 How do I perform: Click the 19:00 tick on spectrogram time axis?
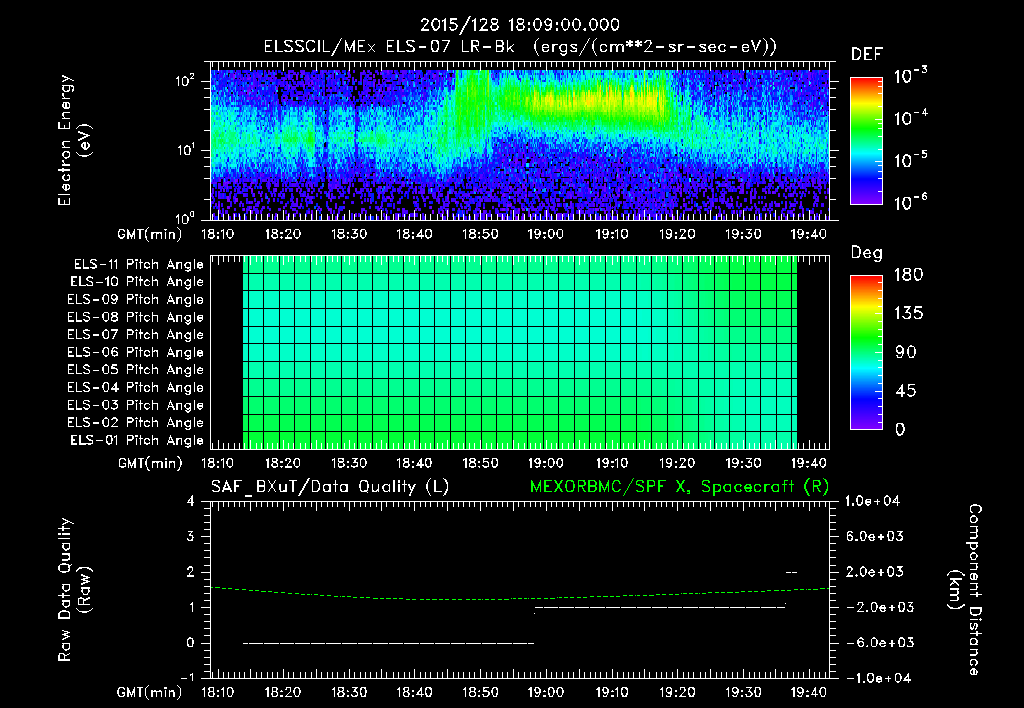point(545,234)
